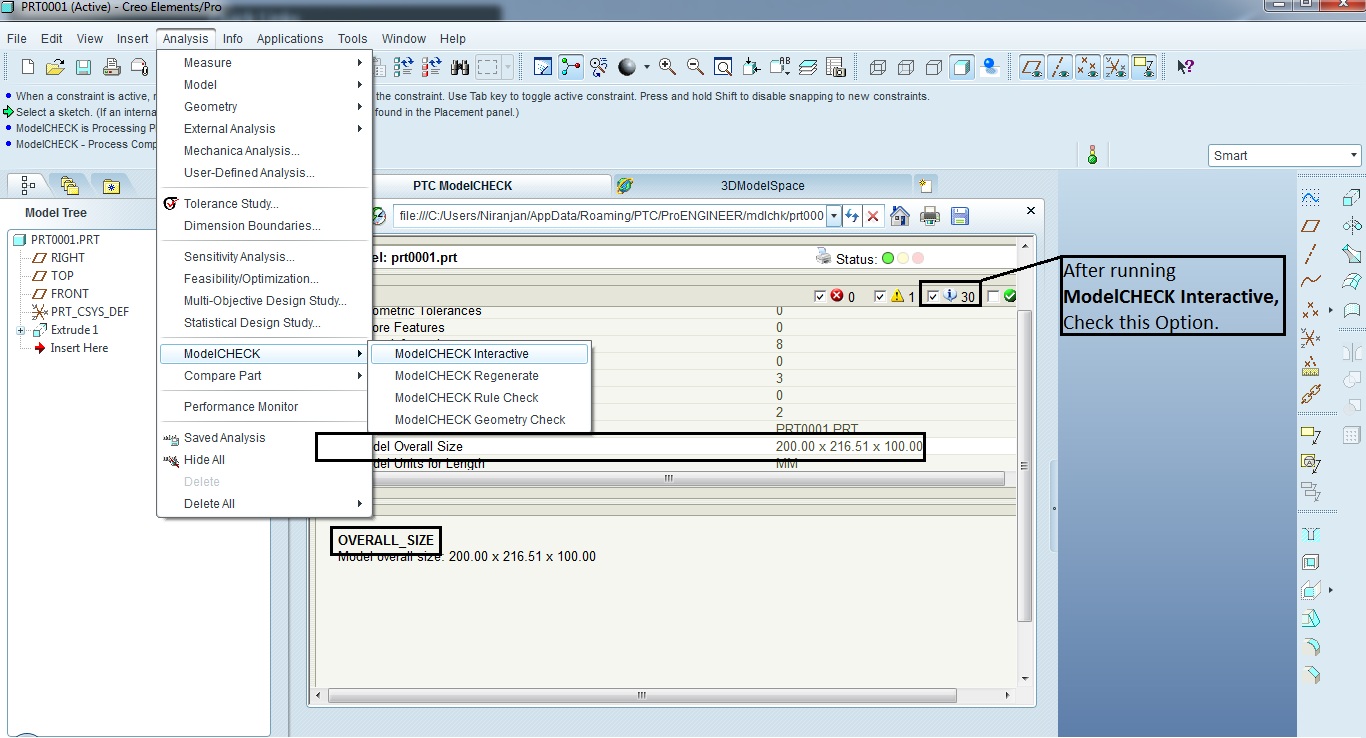This screenshot has width=1366, height=738.
Task: Click the shaded sphere appearance icon
Action: [x=627, y=67]
